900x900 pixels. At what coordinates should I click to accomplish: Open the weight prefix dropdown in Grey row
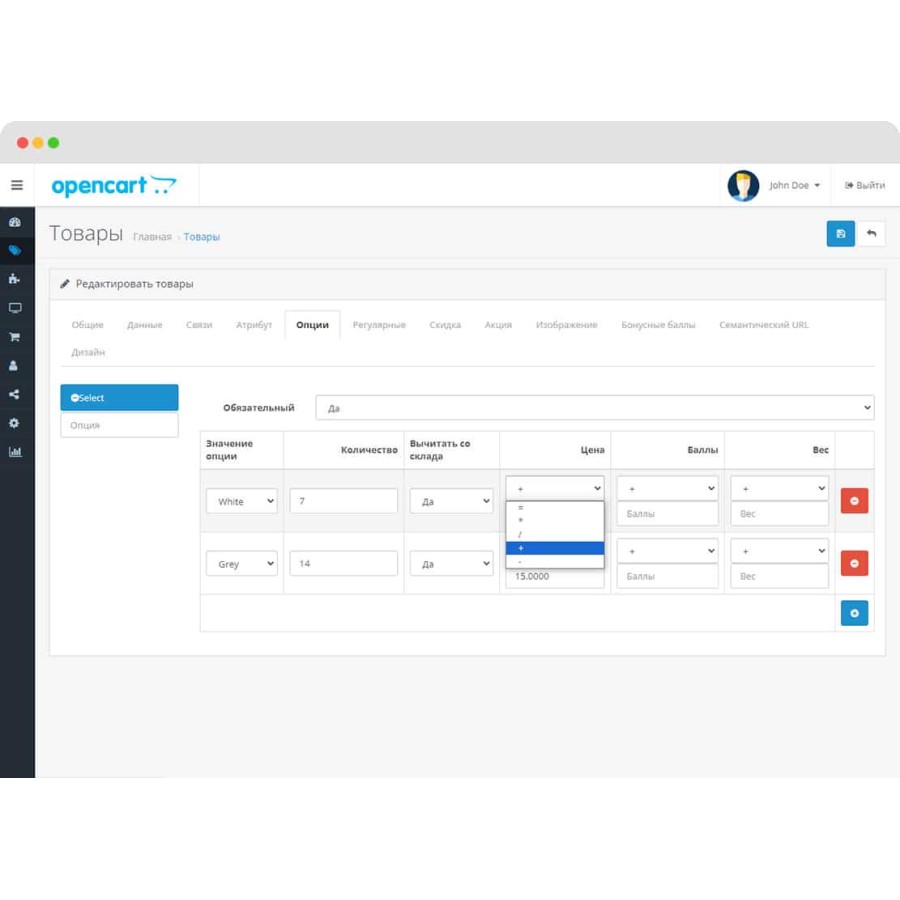779,550
